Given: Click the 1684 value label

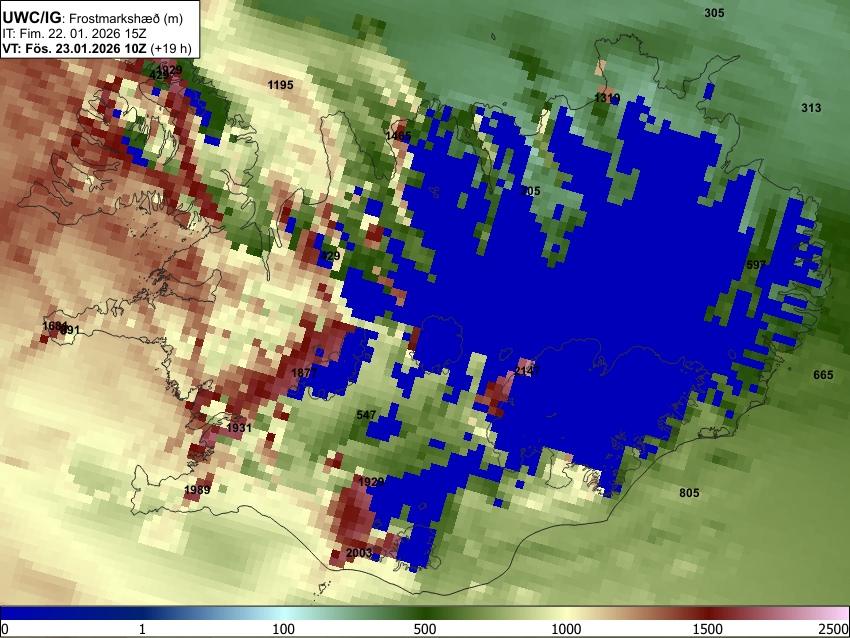Looking at the screenshot, I should pyautogui.click(x=53, y=326).
